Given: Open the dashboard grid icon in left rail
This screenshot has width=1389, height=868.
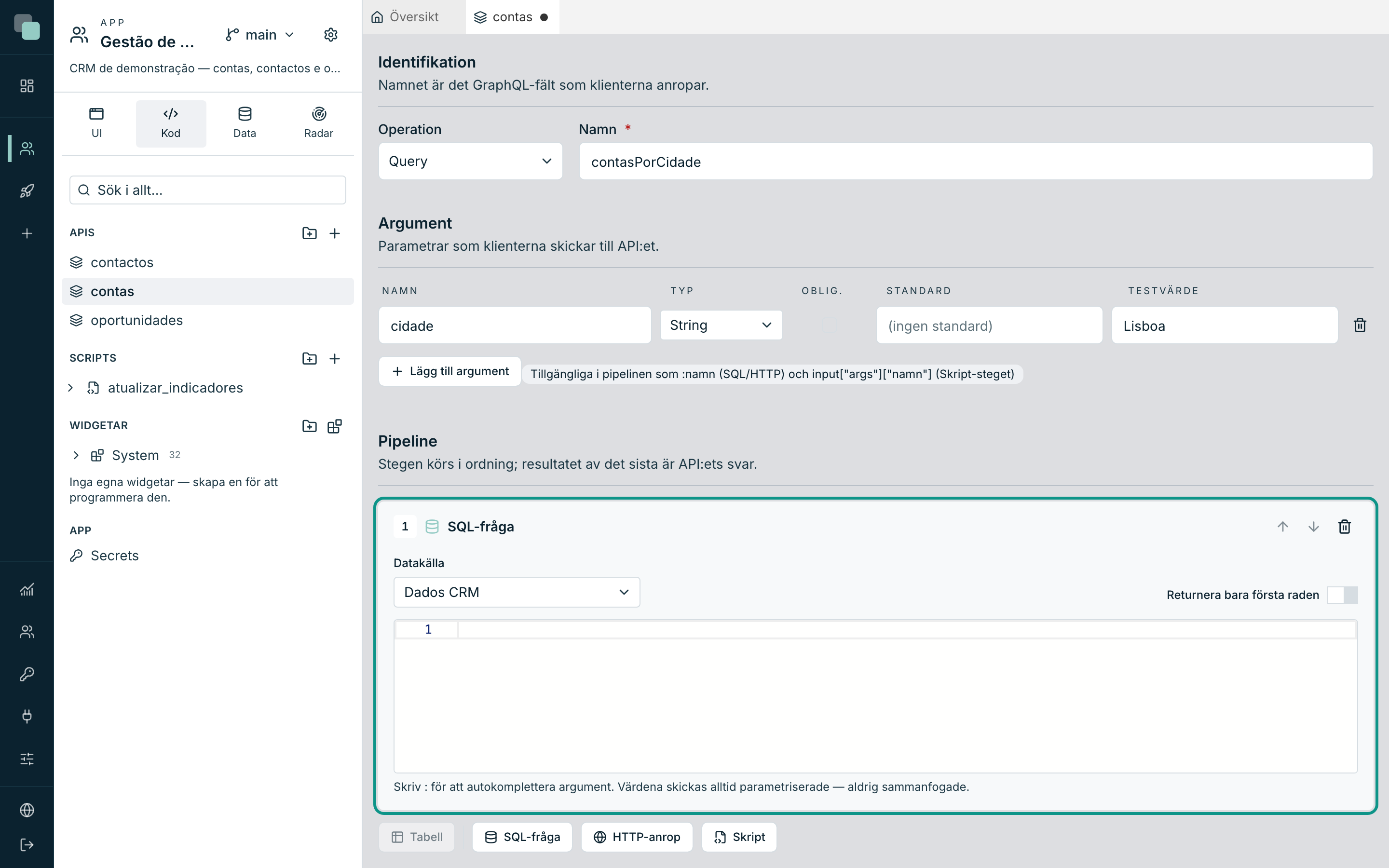Looking at the screenshot, I should click(x=27, y=86).
